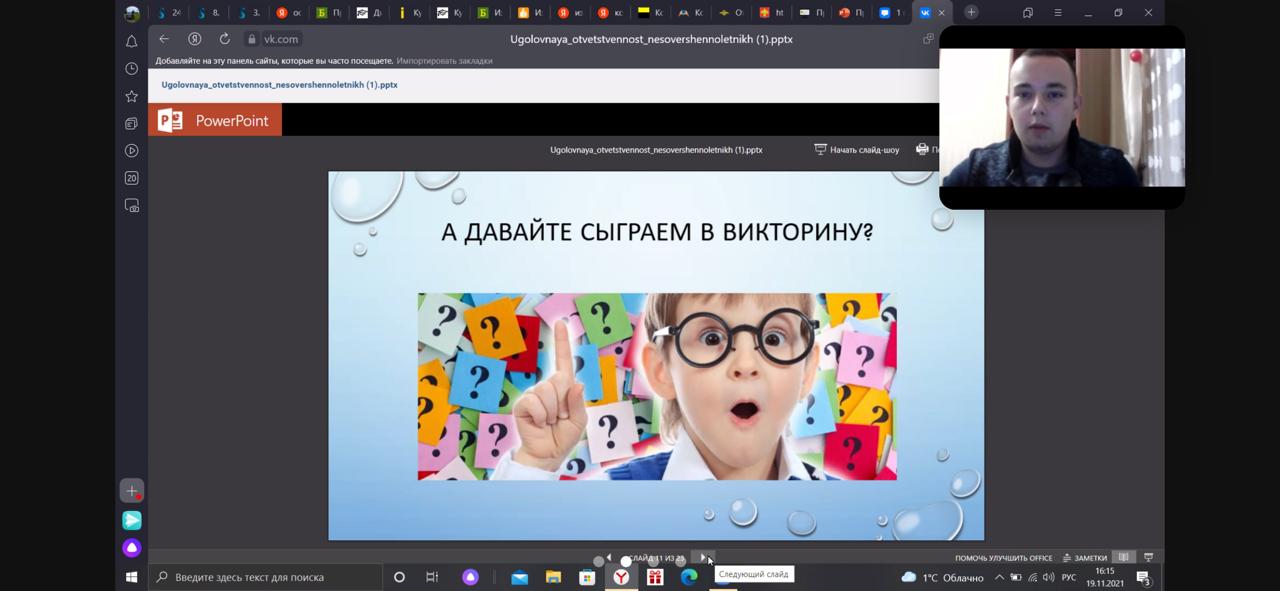The width and height of the screenshot is (1280, 591).
Task: Expand hidden system tray icons
Action: (998, 577)
